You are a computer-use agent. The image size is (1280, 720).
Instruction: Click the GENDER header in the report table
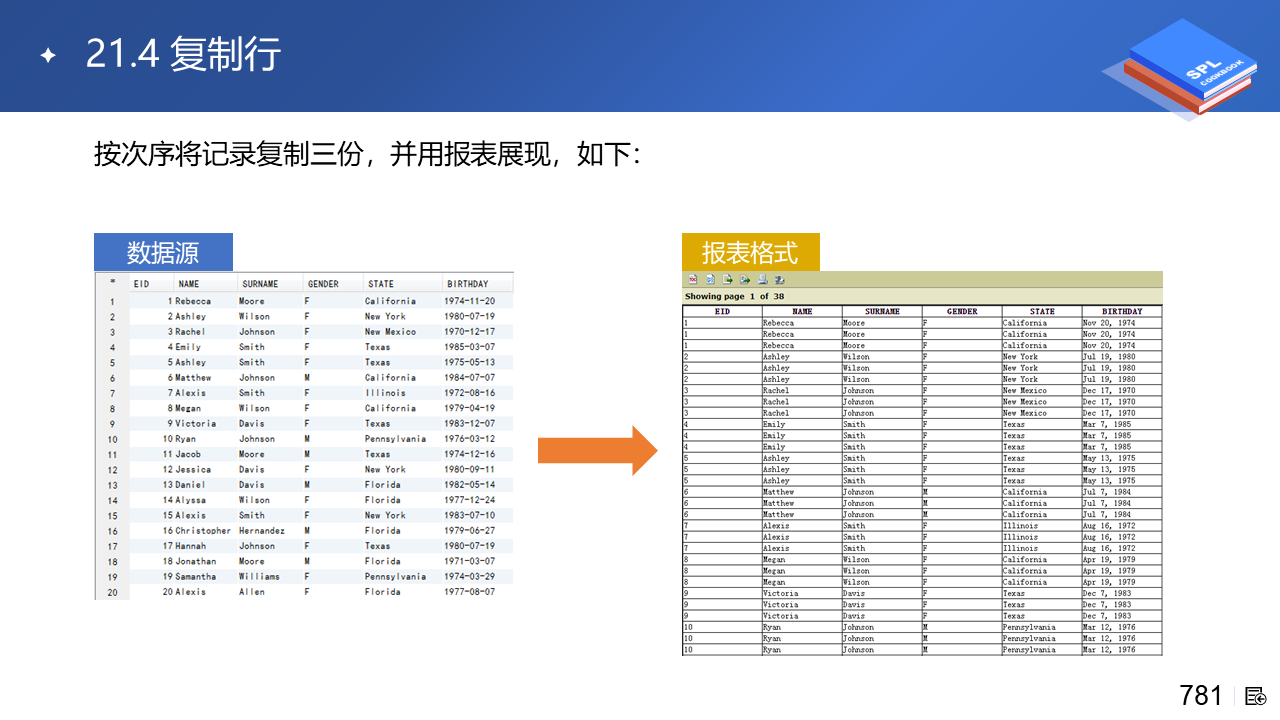(x=962, y=311)
